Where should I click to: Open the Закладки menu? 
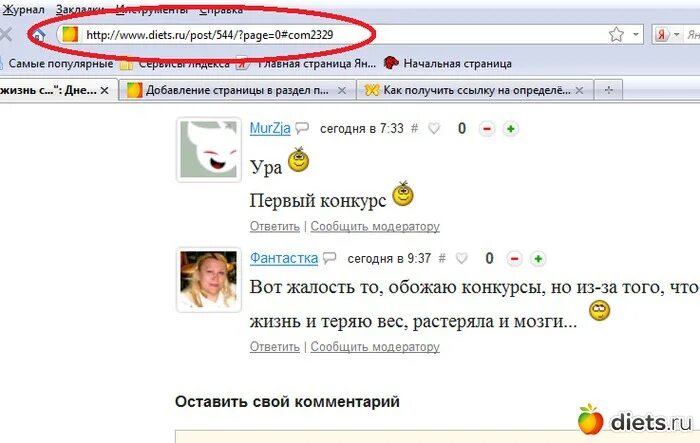(80, 9)
